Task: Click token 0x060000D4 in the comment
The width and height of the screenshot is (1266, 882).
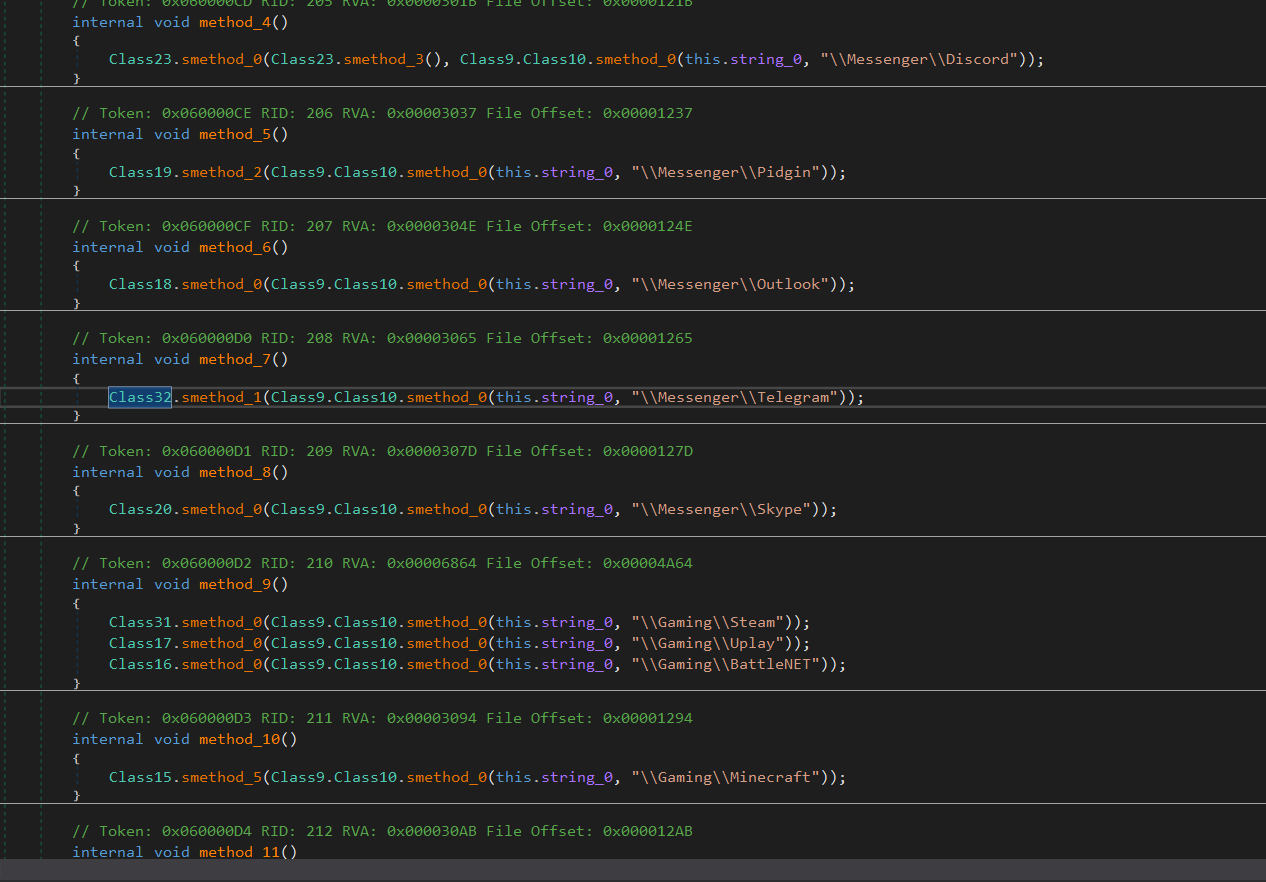Action: click(206, 831)
